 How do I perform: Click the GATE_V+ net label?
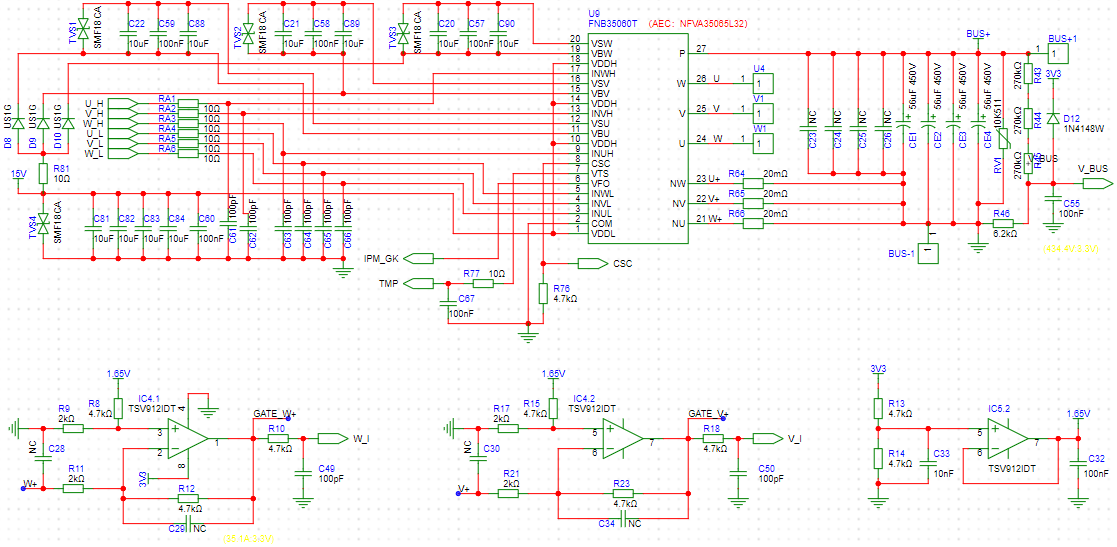click(708, 414)
